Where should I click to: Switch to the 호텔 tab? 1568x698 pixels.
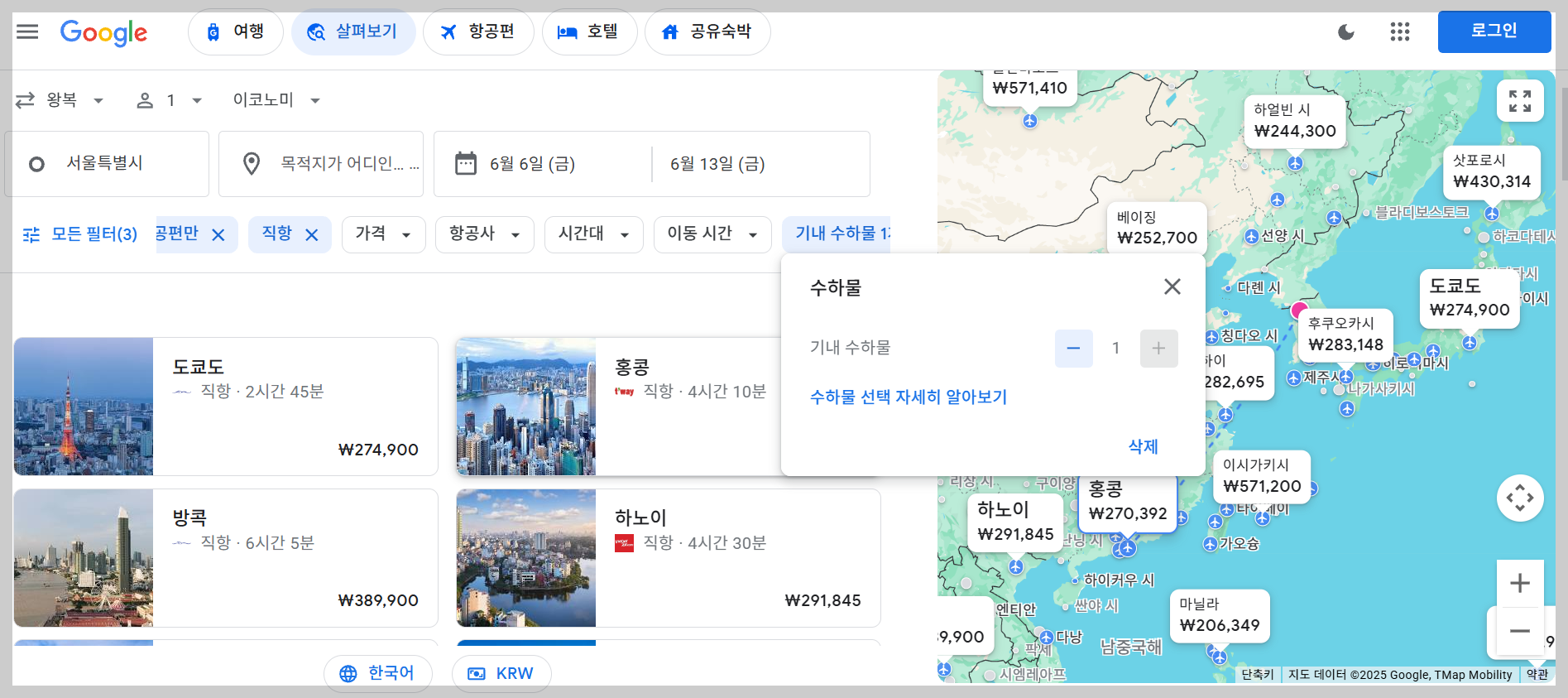(x=589, y=32)
